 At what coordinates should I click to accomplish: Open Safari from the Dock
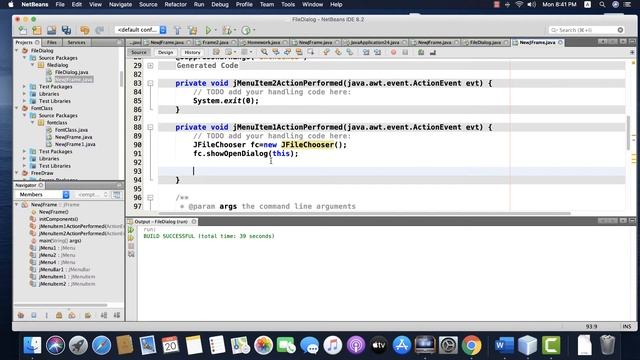coord(101,345)
